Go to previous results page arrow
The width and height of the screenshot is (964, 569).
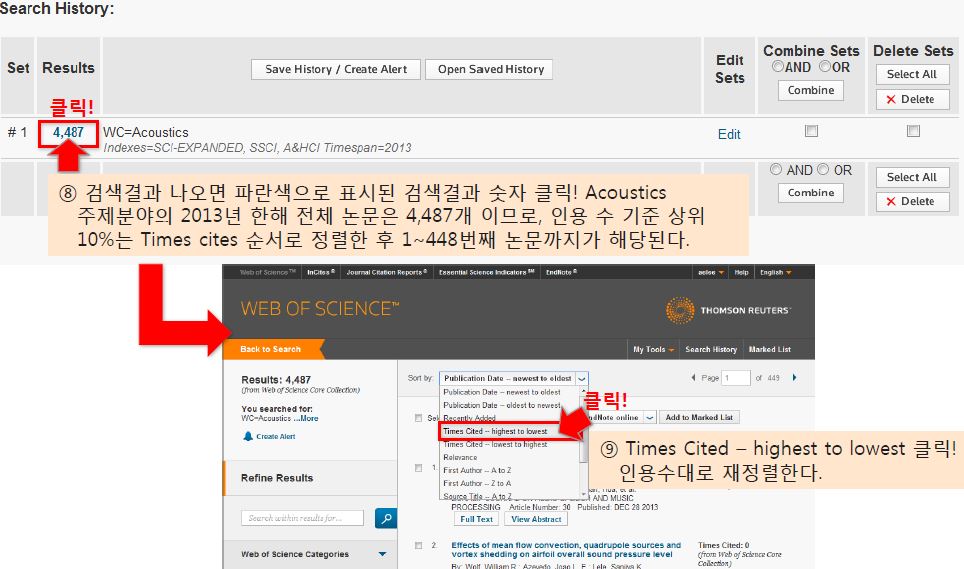pyautogui.click(x=693, y=378)
